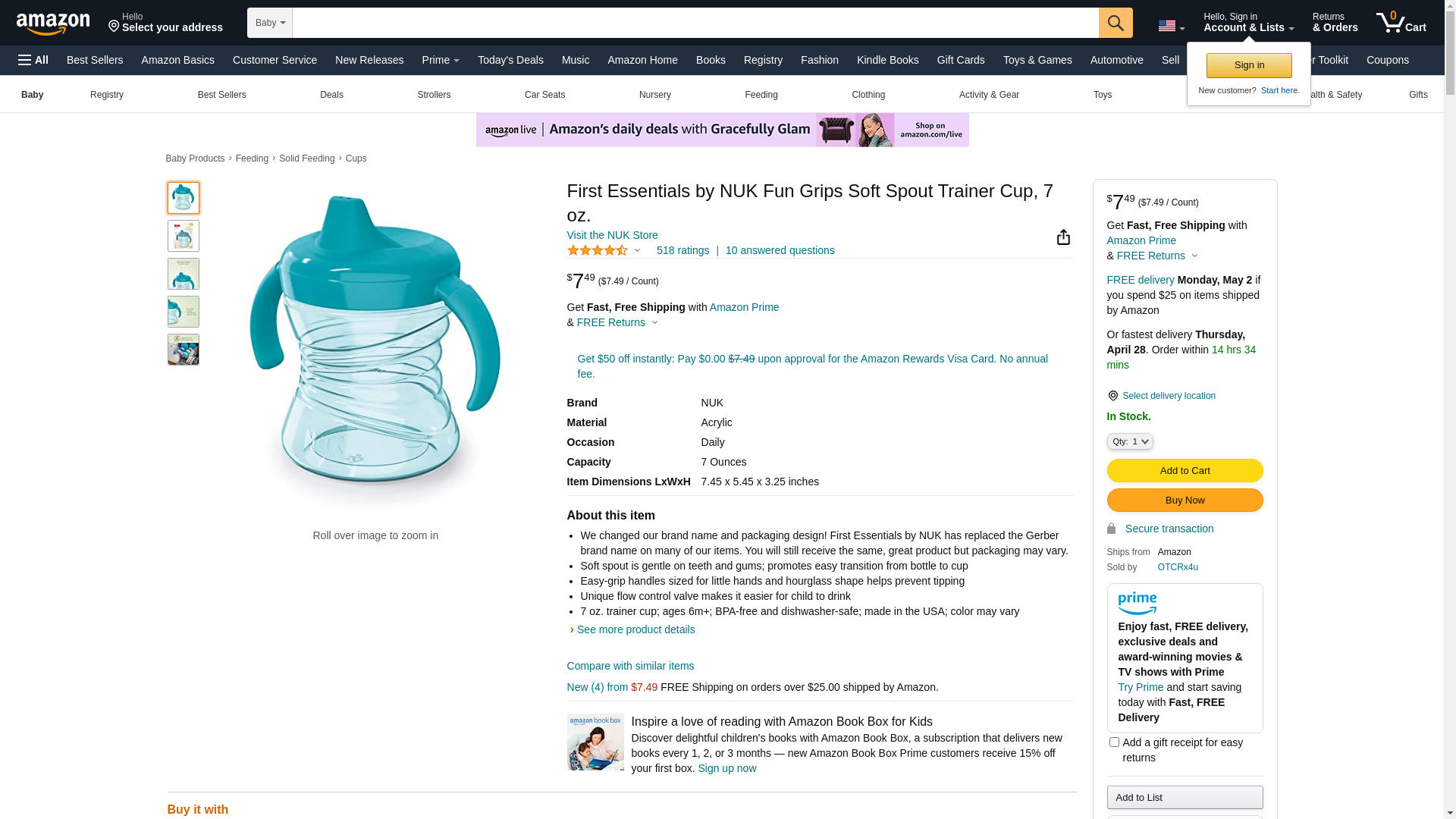Open Today's Deals in navigation bar
Screen dimensions: 1456x819
(x=510, y=60)
